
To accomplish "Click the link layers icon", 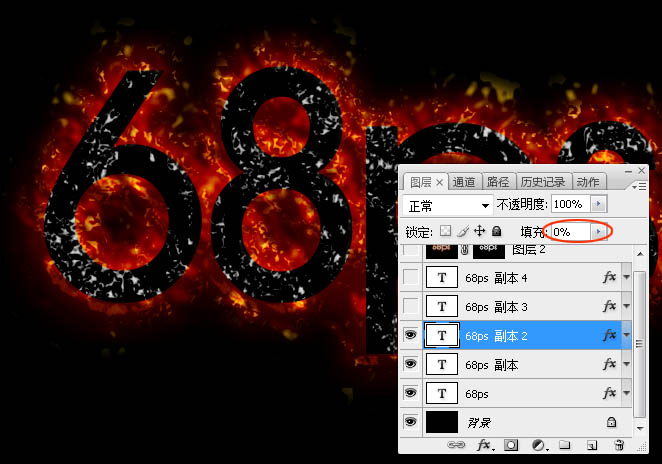I will [456, 445].
